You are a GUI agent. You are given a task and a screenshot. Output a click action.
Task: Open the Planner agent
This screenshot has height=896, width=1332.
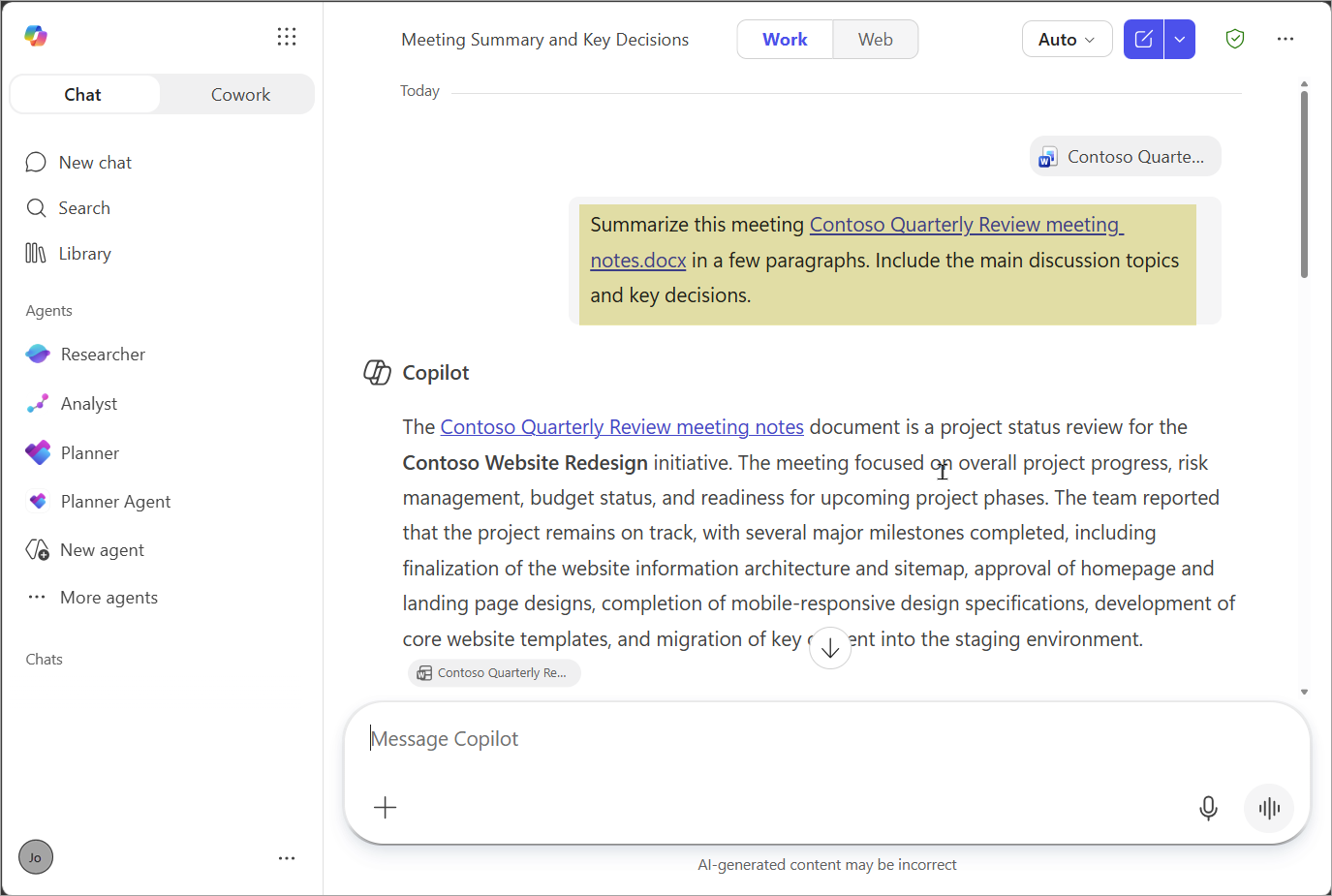click(73, 453)
